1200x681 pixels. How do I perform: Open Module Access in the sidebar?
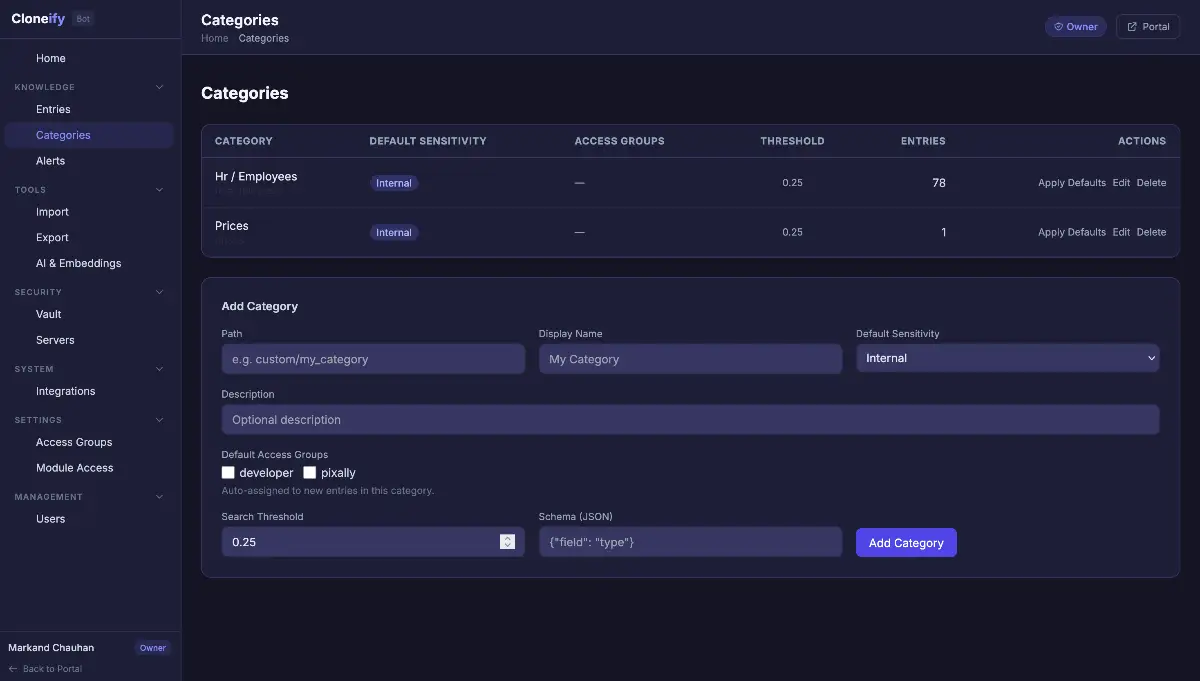pos(89,468)
